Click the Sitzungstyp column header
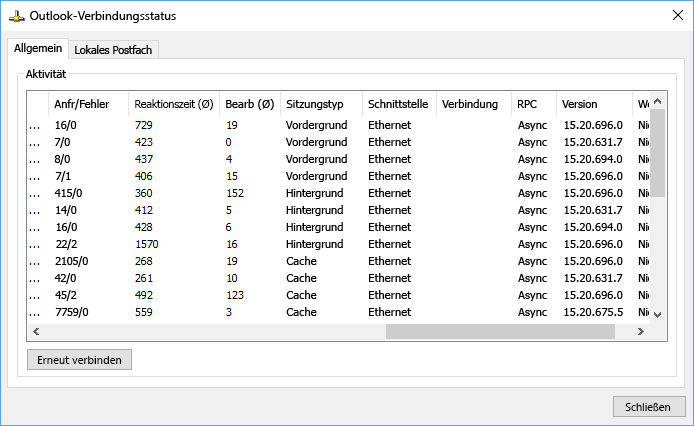 (x=321, y=104)
